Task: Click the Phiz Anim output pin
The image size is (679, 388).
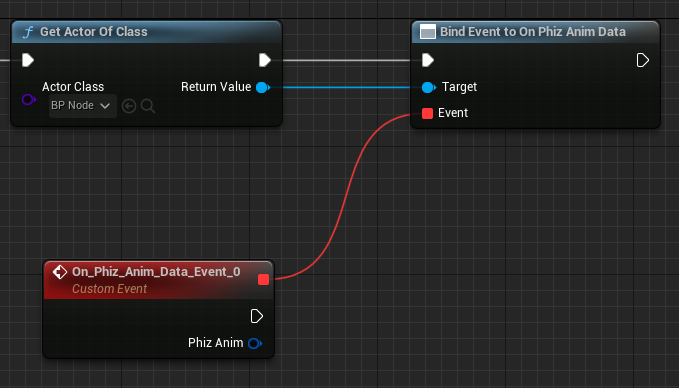Action: coord(255,343)
